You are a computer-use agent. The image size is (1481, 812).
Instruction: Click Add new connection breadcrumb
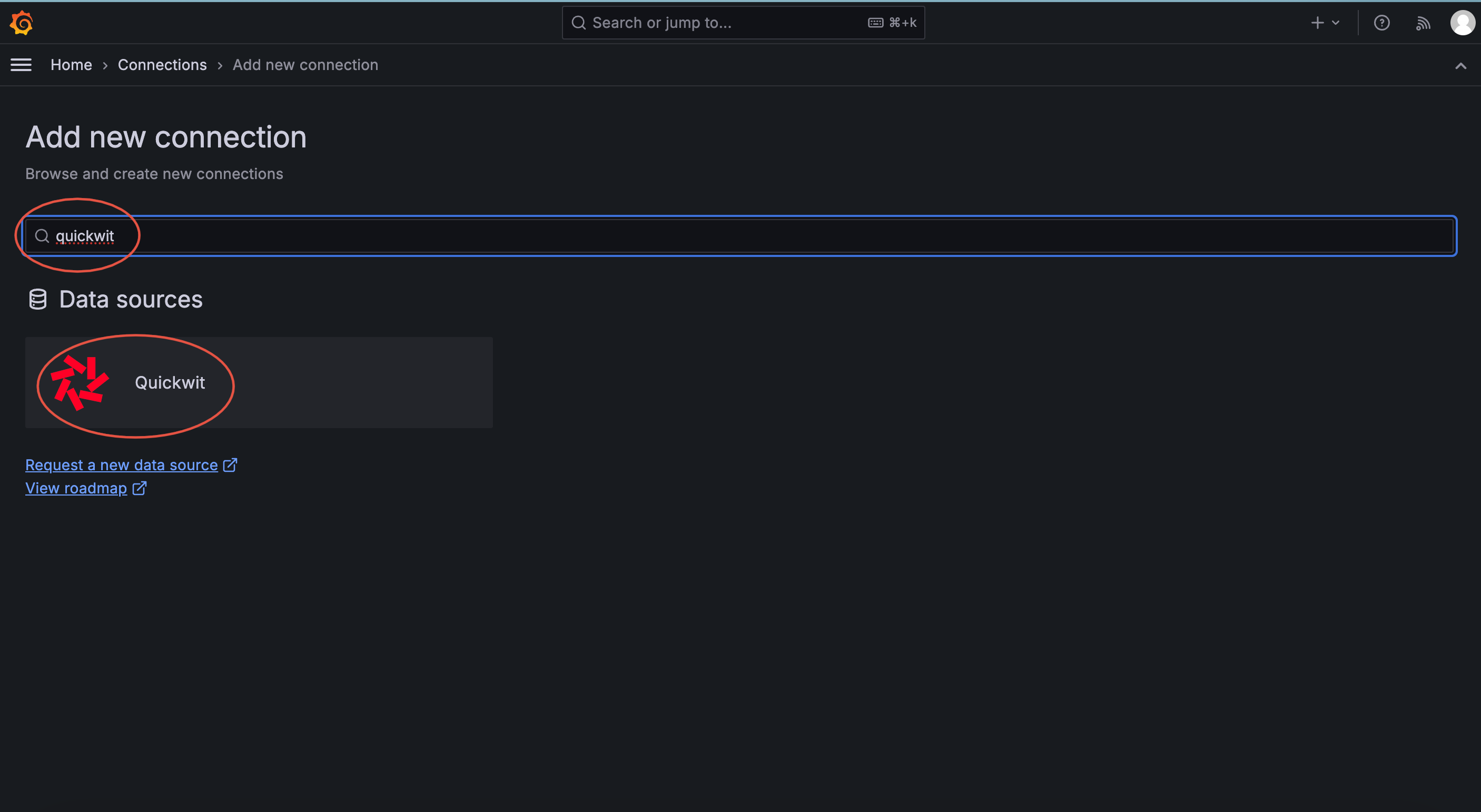[305, 65]
